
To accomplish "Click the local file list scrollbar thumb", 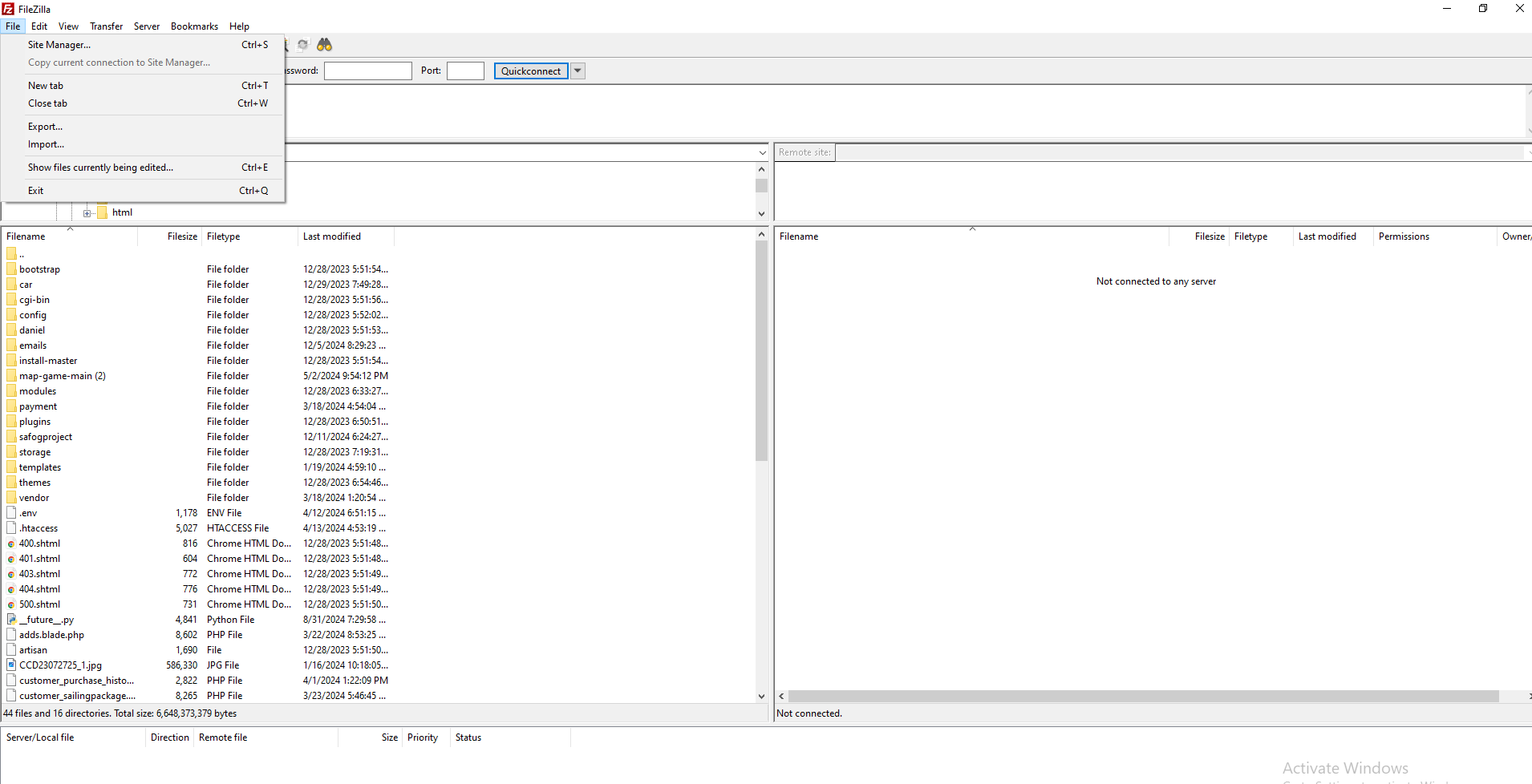I will tap(762, 351).
